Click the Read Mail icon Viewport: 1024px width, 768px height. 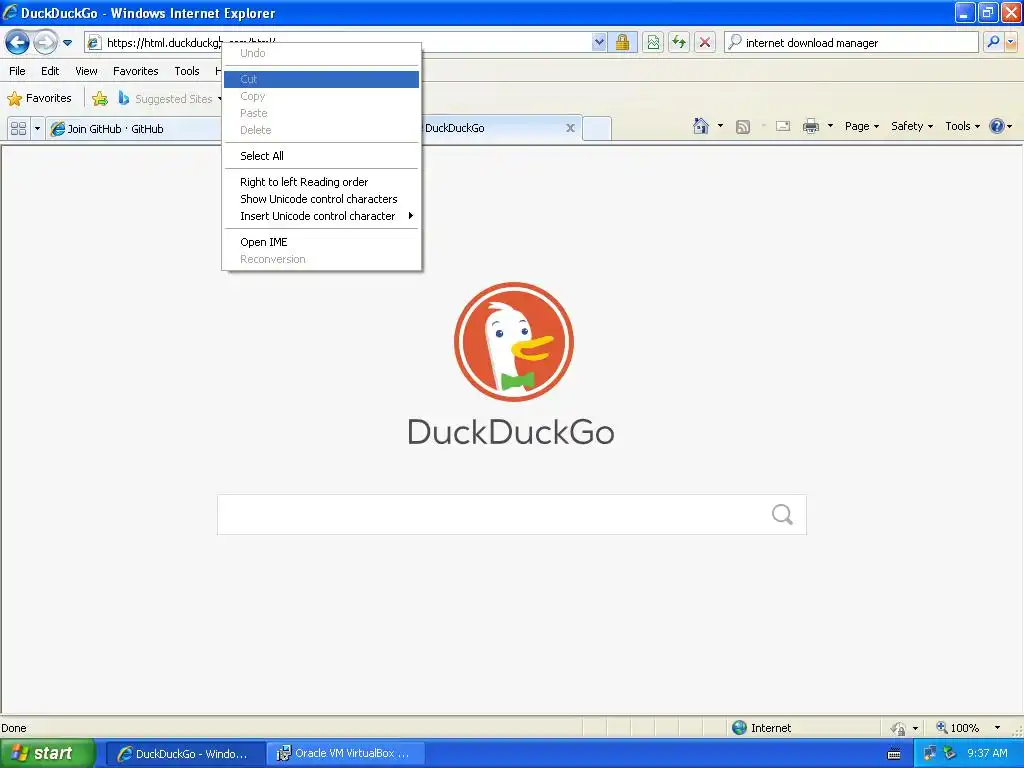783,126
